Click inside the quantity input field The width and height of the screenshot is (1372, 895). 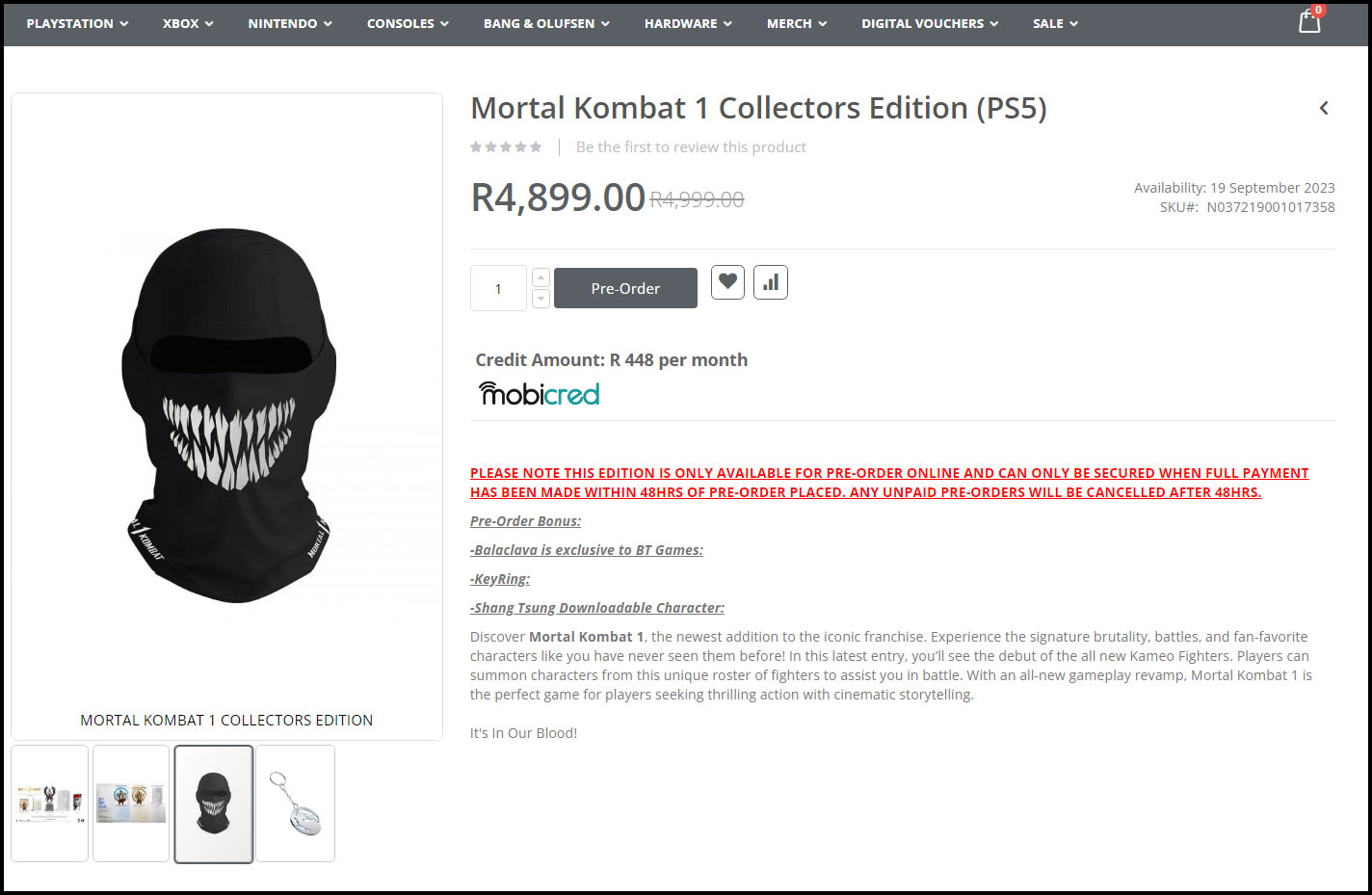click(x=497, y=287)
